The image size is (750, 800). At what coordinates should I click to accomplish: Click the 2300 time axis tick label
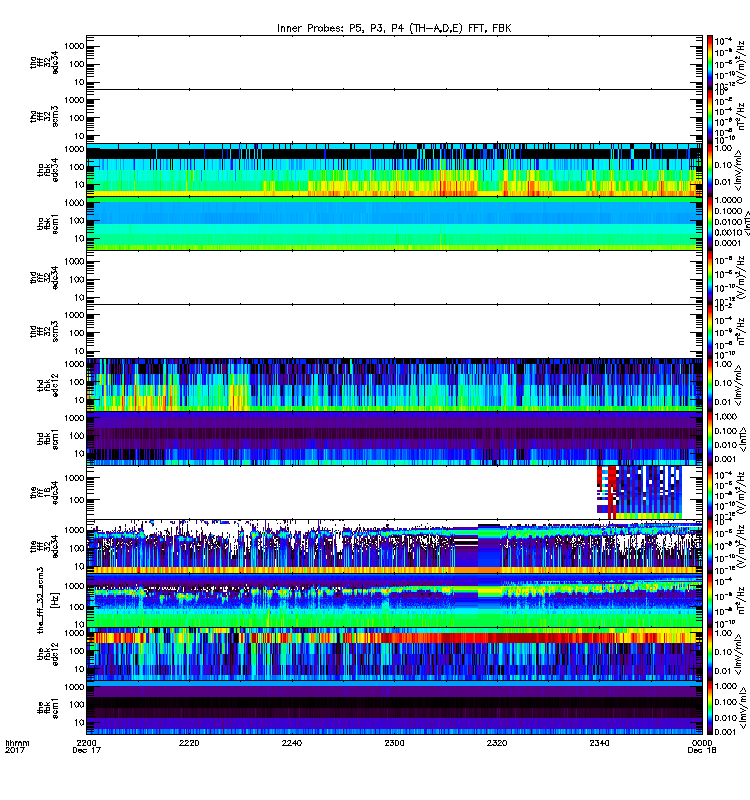coord(394,743)
